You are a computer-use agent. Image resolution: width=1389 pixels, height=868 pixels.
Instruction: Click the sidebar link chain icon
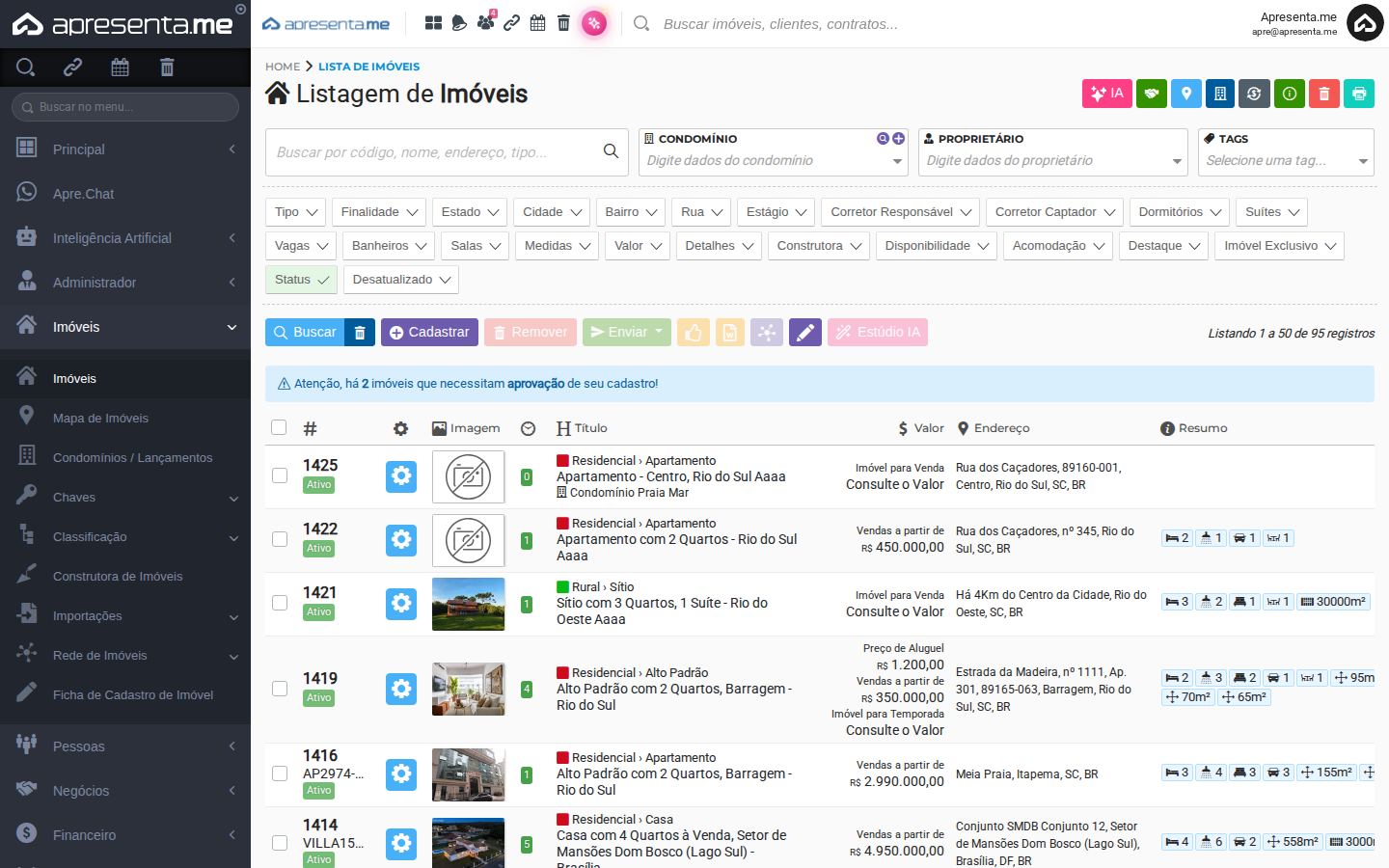click(x=72, y=67)
